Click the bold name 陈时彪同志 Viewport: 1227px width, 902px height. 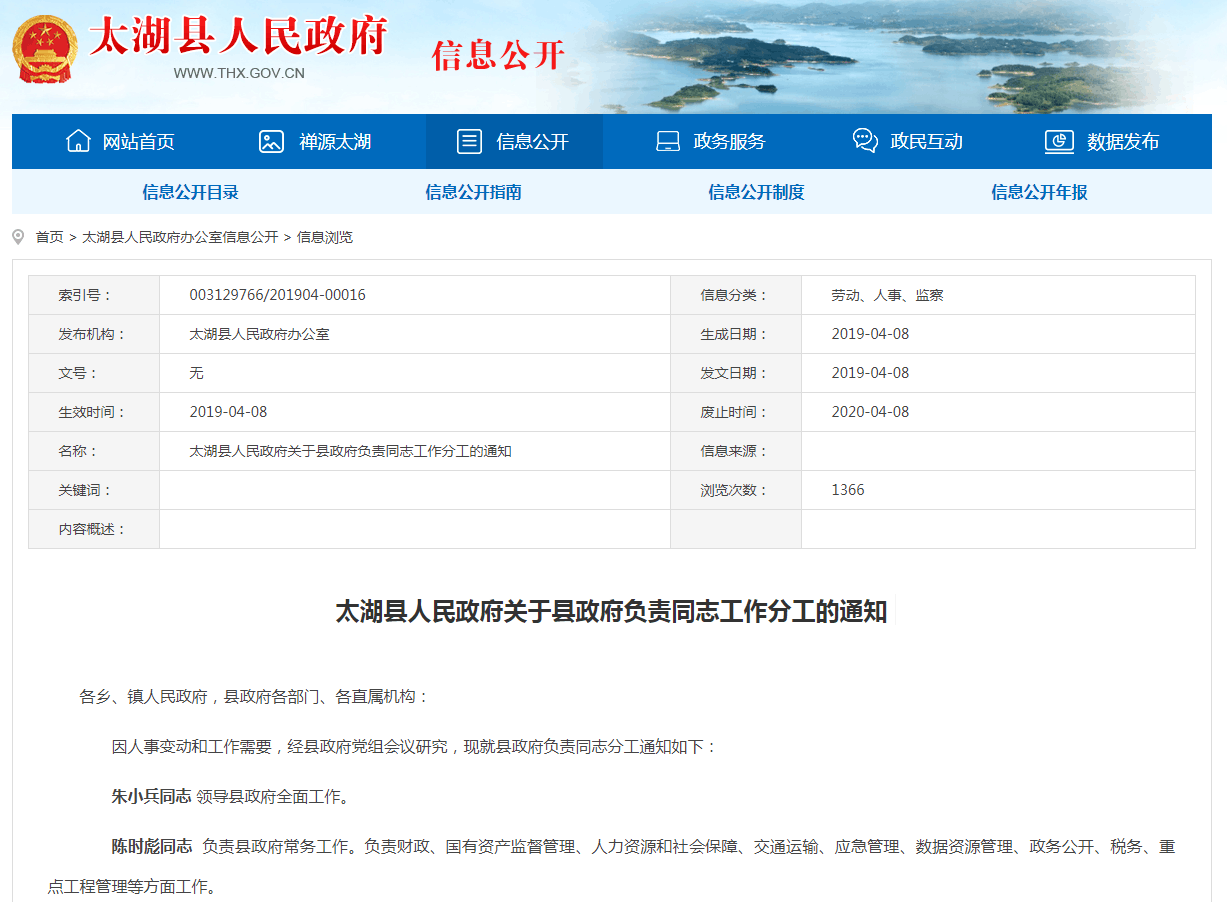(x=151, y=846)
